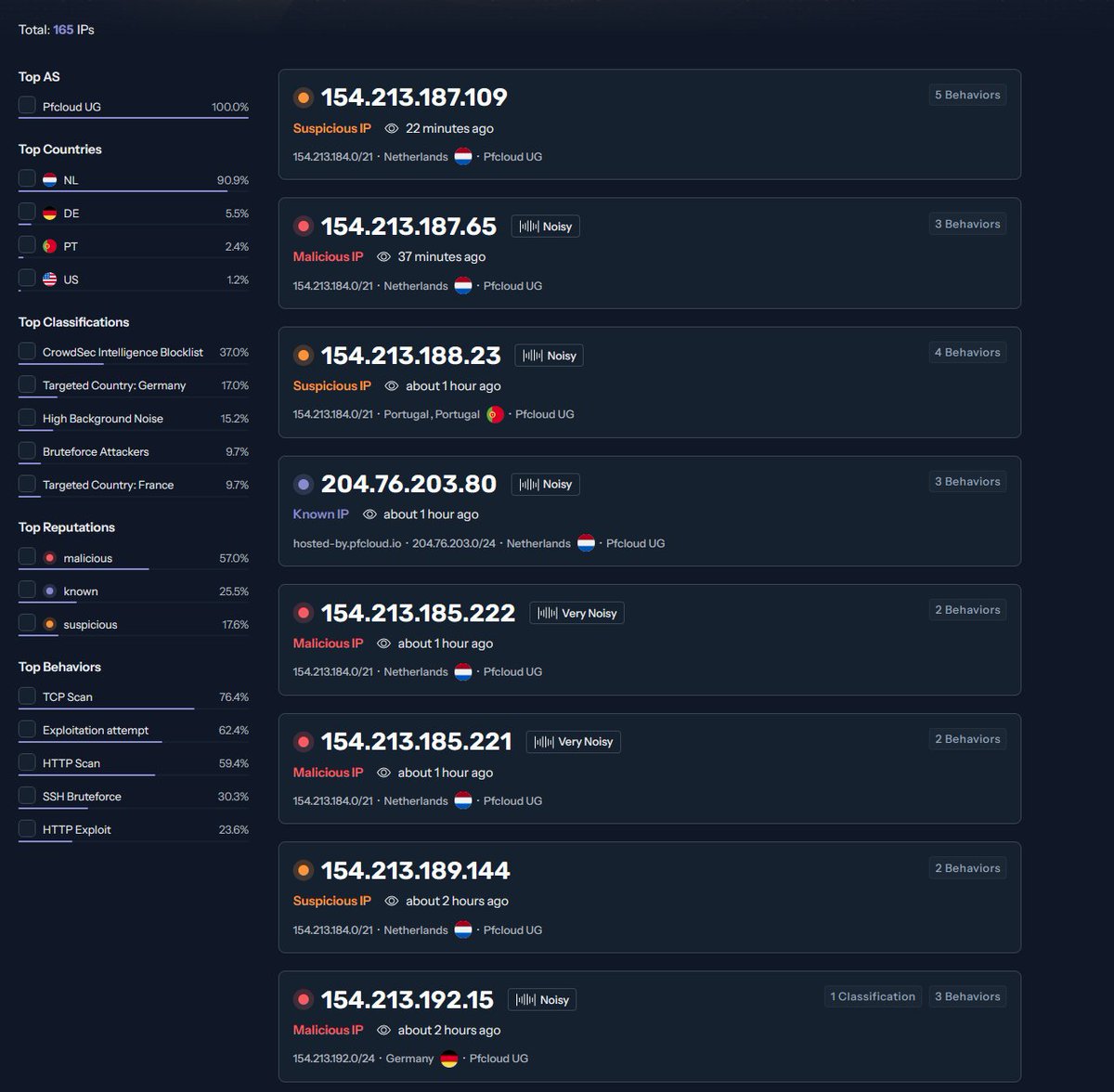Click Noisy tag on 154.213.192.15
This screenshot has width=1114, height=1092.
[542, 1000]
